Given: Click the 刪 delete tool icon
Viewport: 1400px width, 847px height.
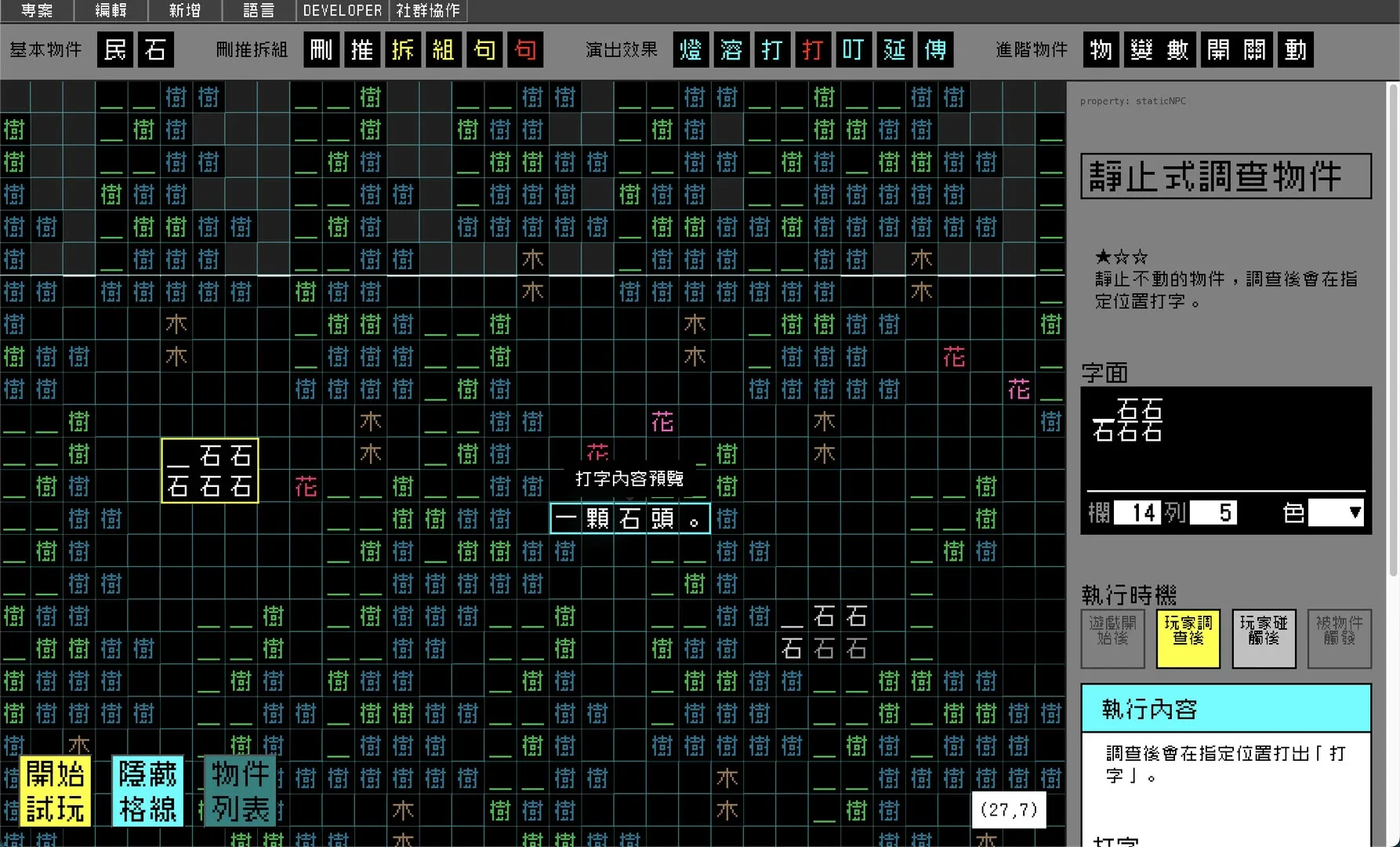Looking at the screenshot, I should (321, 50).
